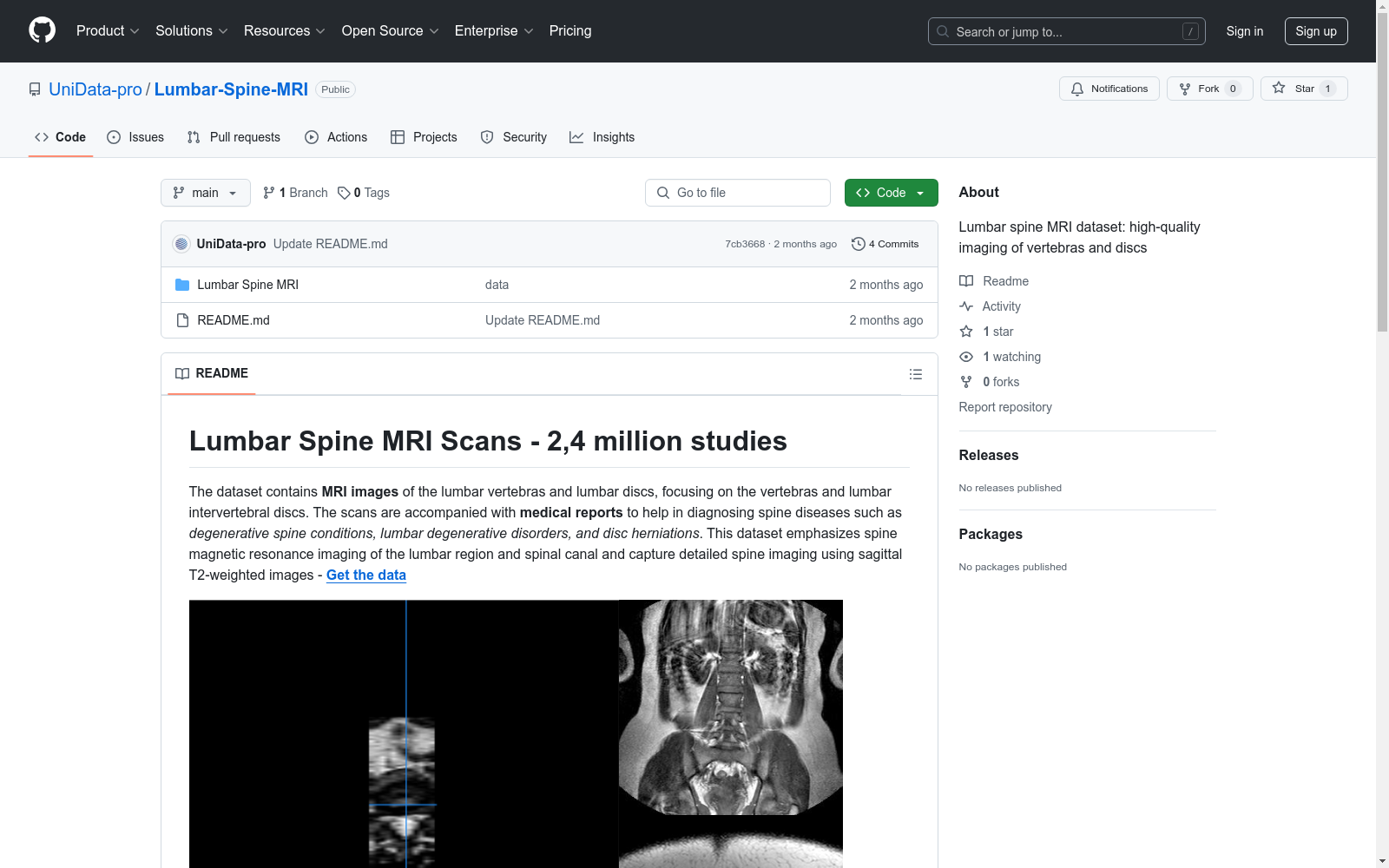Select the README tab header
Viewport: 1389px width, 868px height.
[x=212, y=373]
